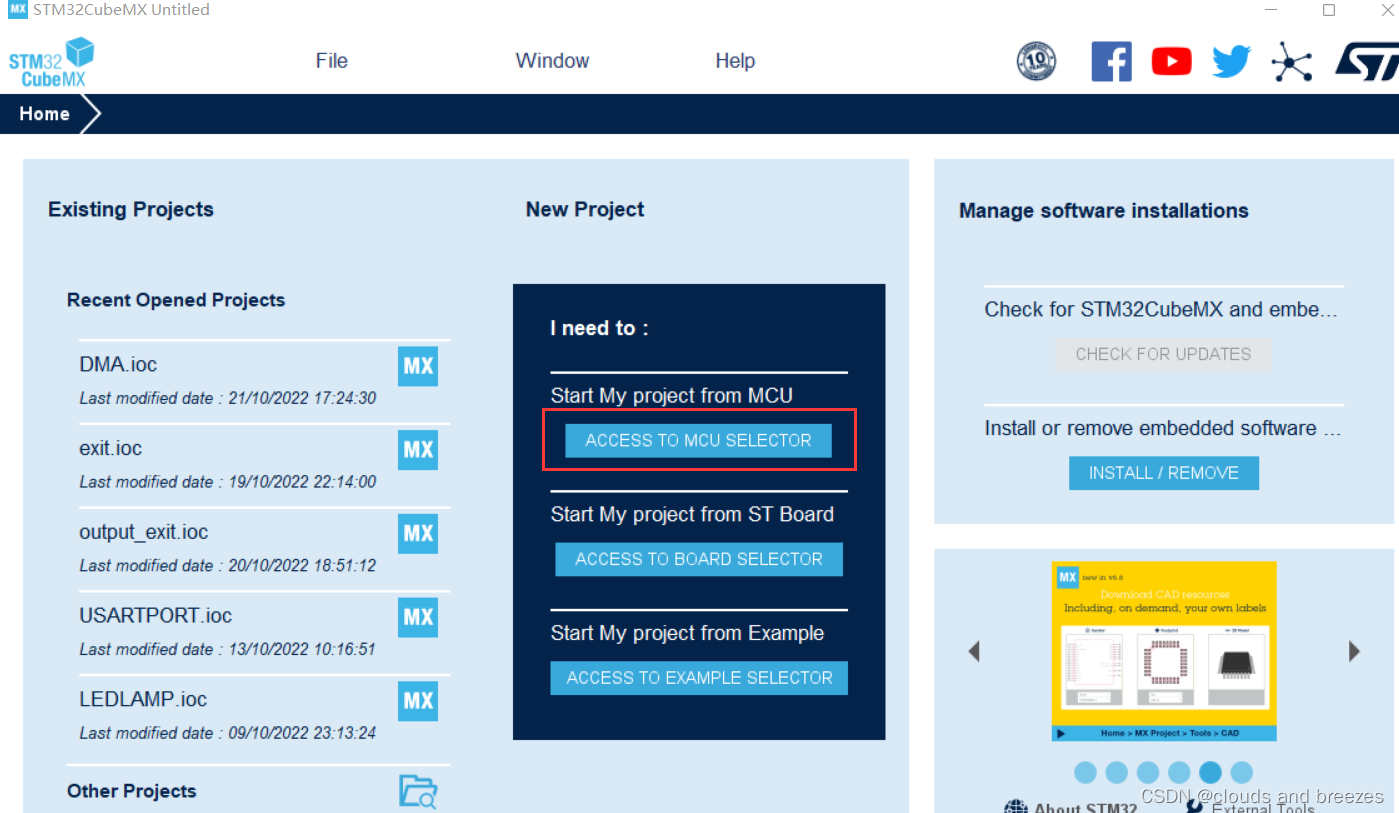
Task: Click the STM32CubeMX logo
Action: tap(51, 63)
